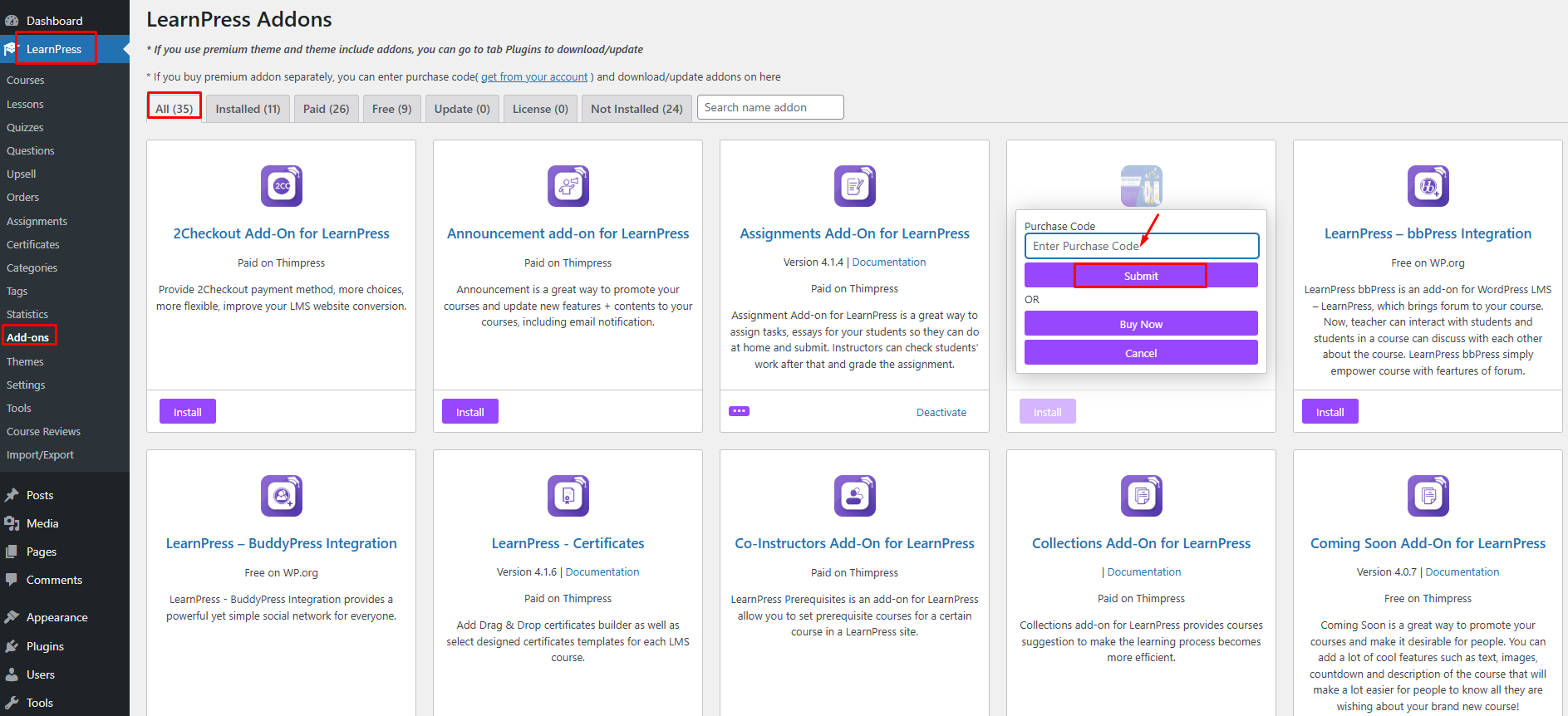Open Themes in LearnPress menu
This screenshot has width=1568, height=716.
coord(25,361)
